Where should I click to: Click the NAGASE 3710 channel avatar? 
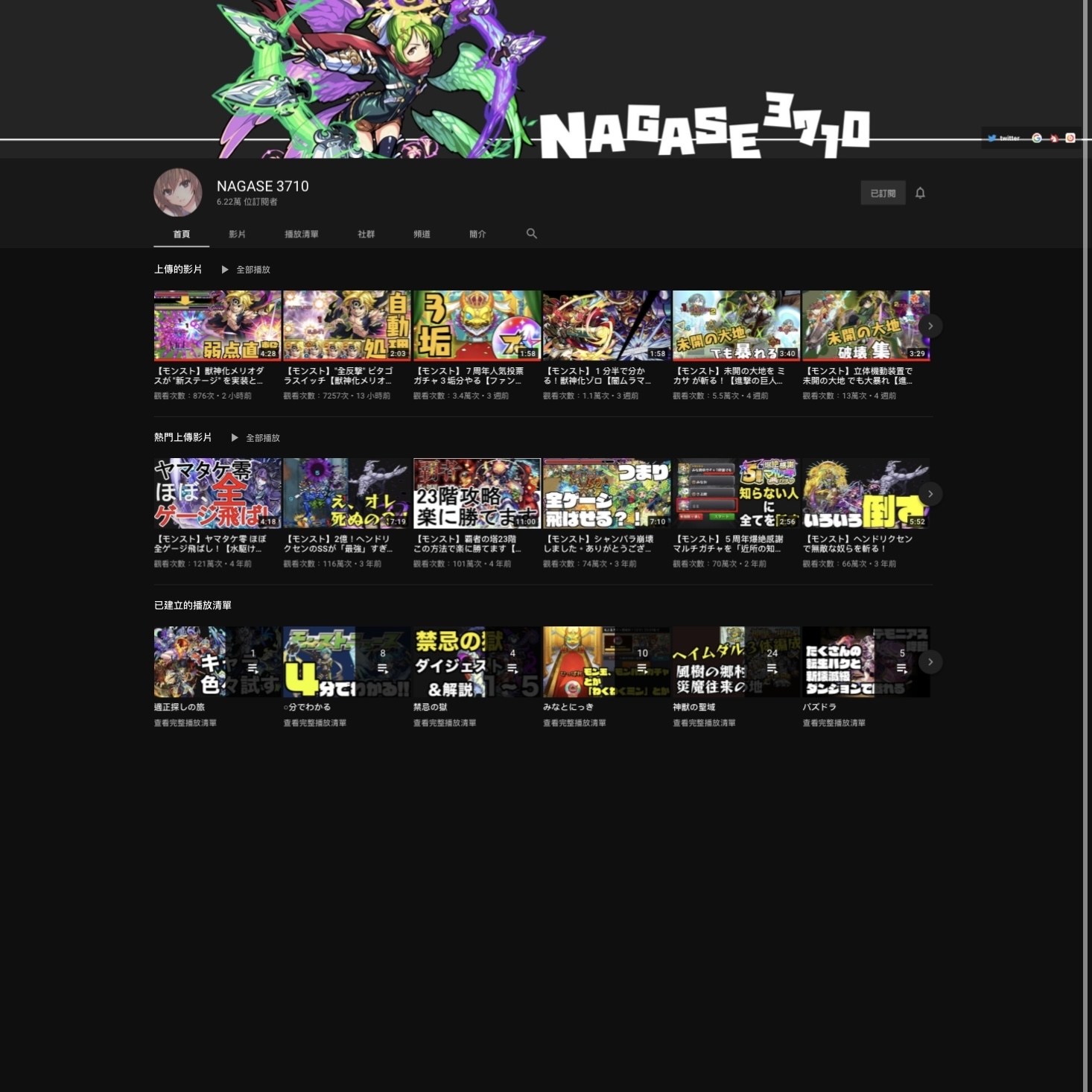[x=178, y=192]
